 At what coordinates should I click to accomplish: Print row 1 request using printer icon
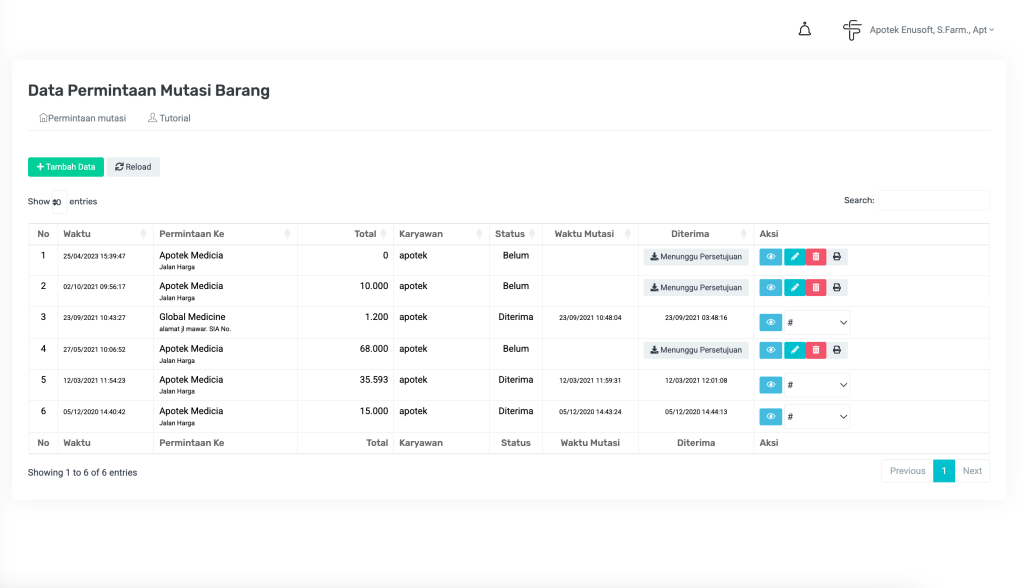(837, 257)
